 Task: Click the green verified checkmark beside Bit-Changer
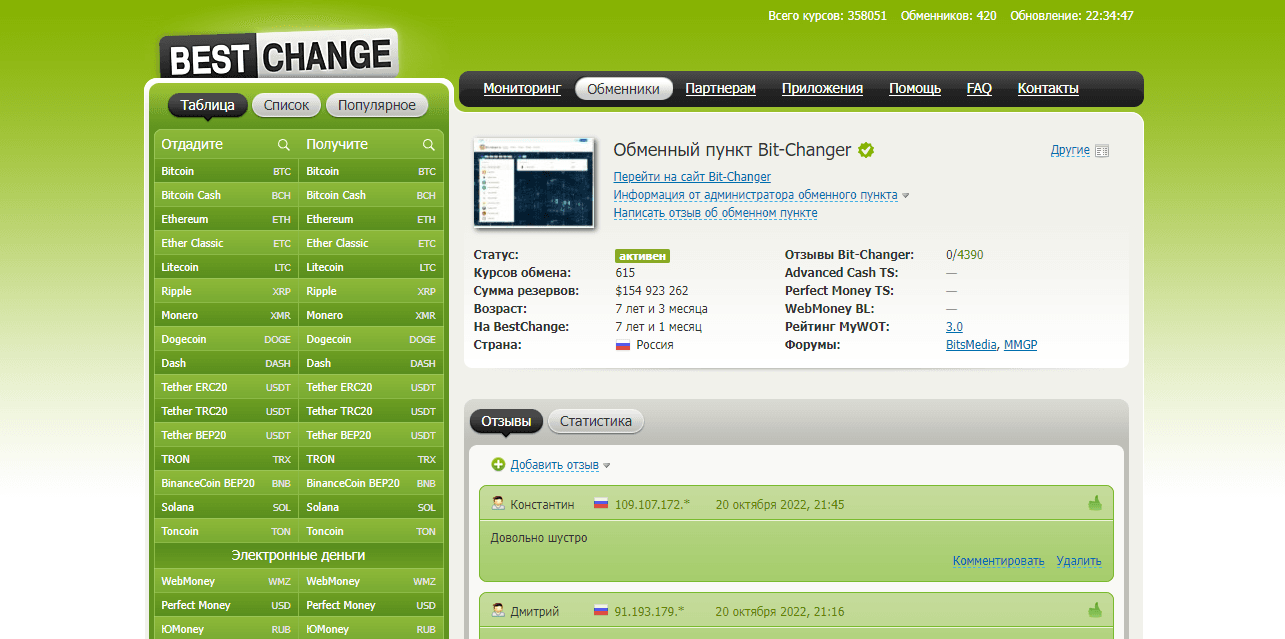tap(866, 150)
